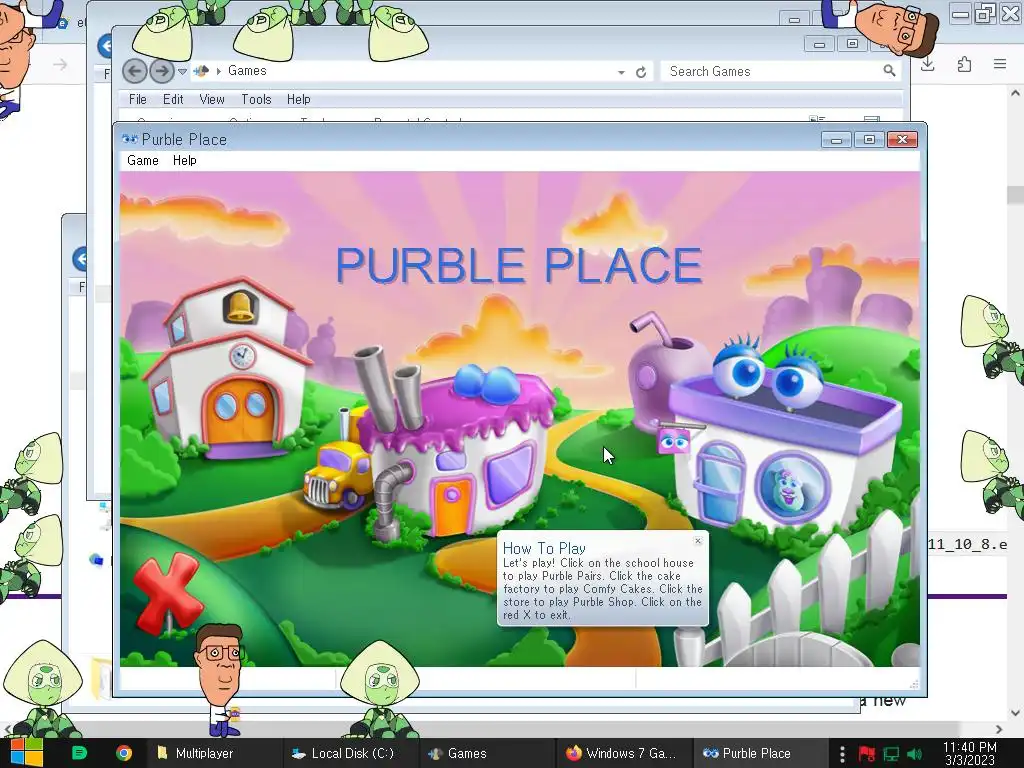Click the Games breadcrumb in address bar
Image resolution: width=1024 pixels, height=768 pixels.
[247, 71]
